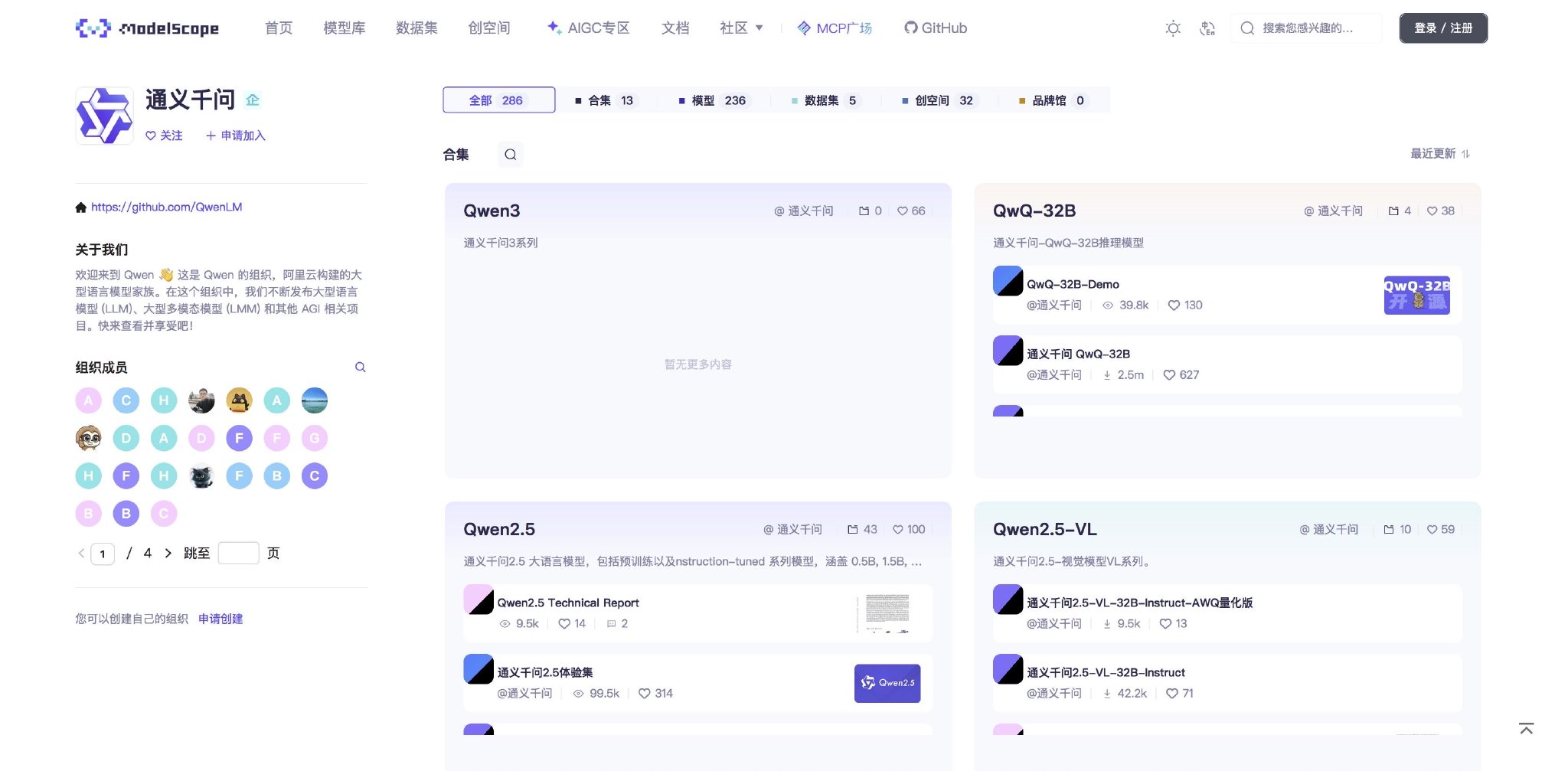This screenshot has width=1568, height=771.
Task: Open 文档 in navigation
Action: (x=675, y=28)
